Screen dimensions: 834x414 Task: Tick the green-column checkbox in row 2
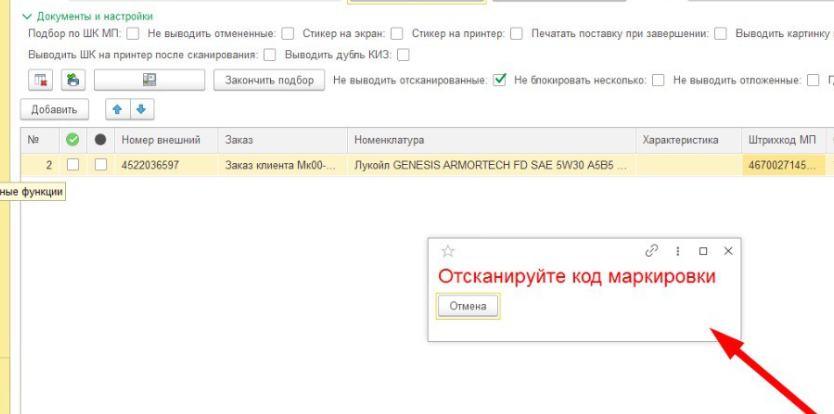coord(73,165)
